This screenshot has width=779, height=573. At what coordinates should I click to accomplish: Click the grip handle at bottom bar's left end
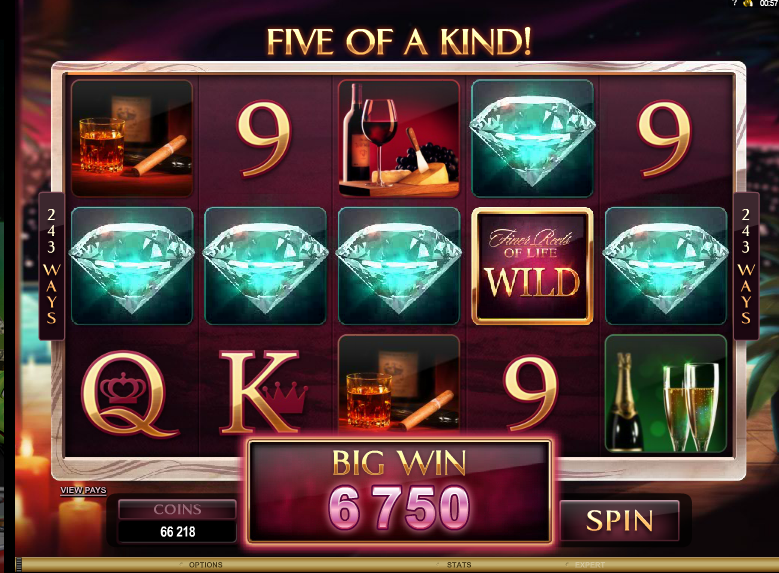tap(19, 565)
